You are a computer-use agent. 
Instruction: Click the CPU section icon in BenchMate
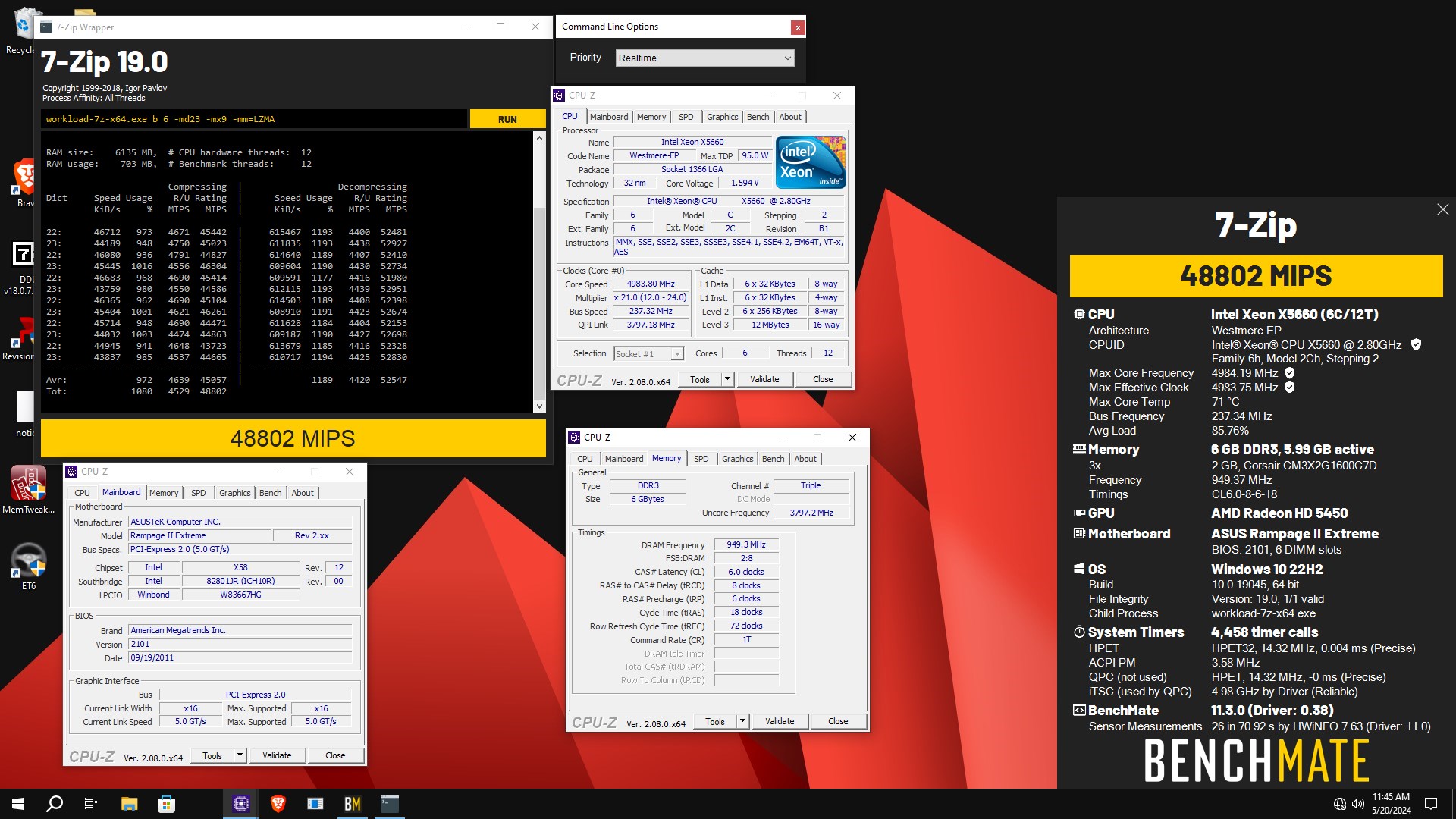pos(1079,314)
